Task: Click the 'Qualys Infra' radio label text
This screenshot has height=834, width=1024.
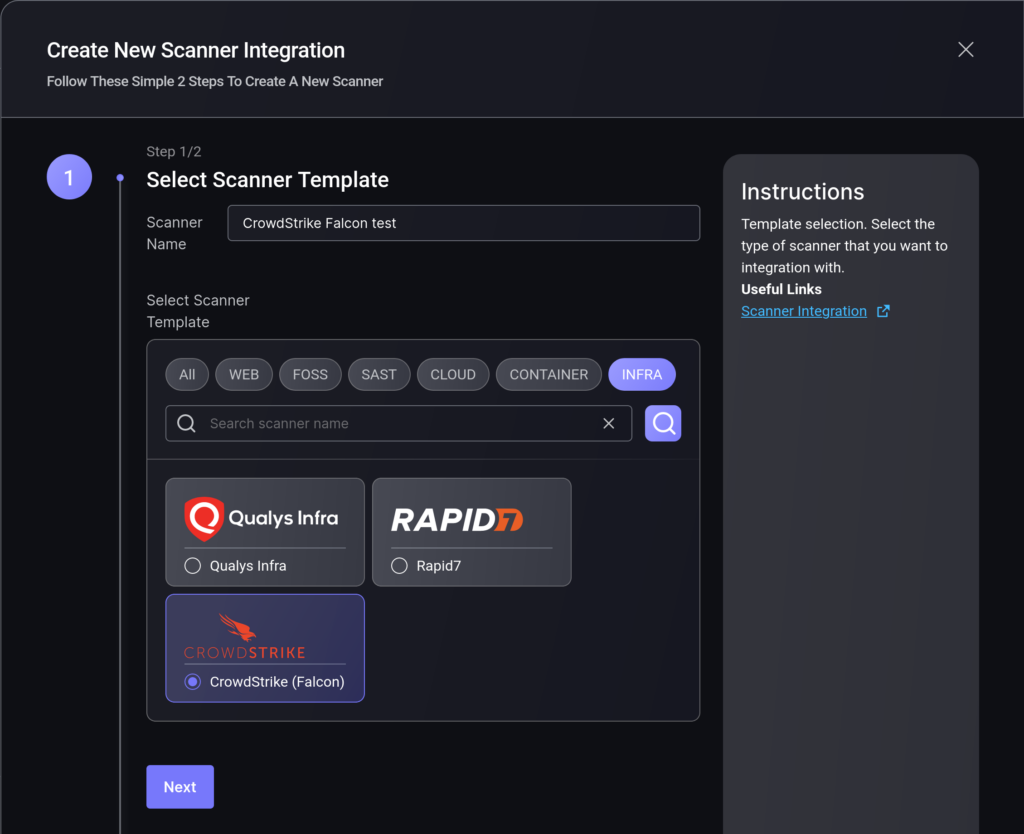Action: (248, 566)
